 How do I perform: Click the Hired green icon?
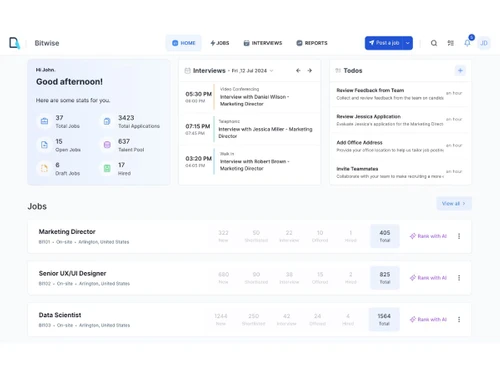pos(107,168)
